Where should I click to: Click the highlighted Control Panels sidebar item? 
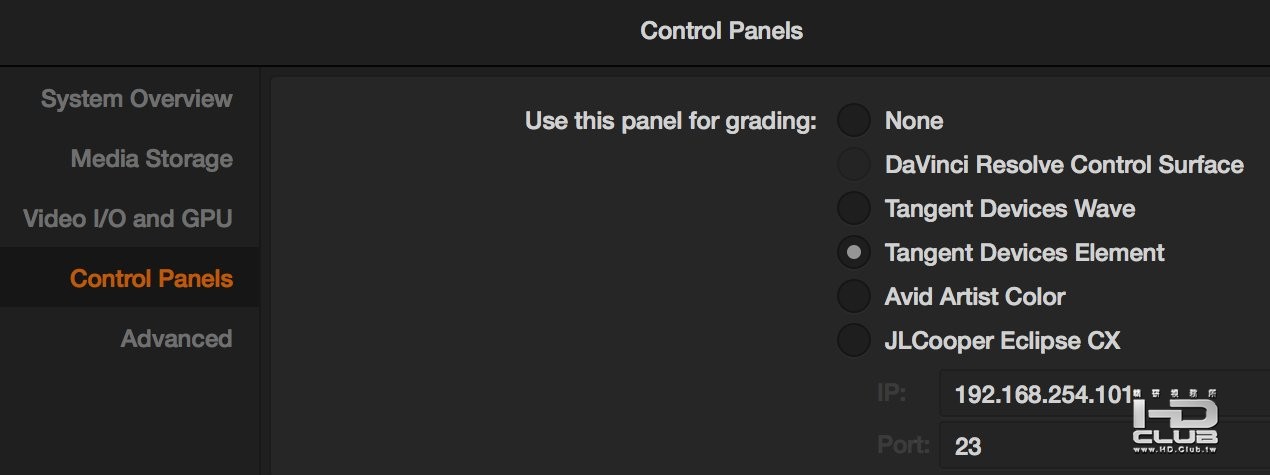coord(151,278)
